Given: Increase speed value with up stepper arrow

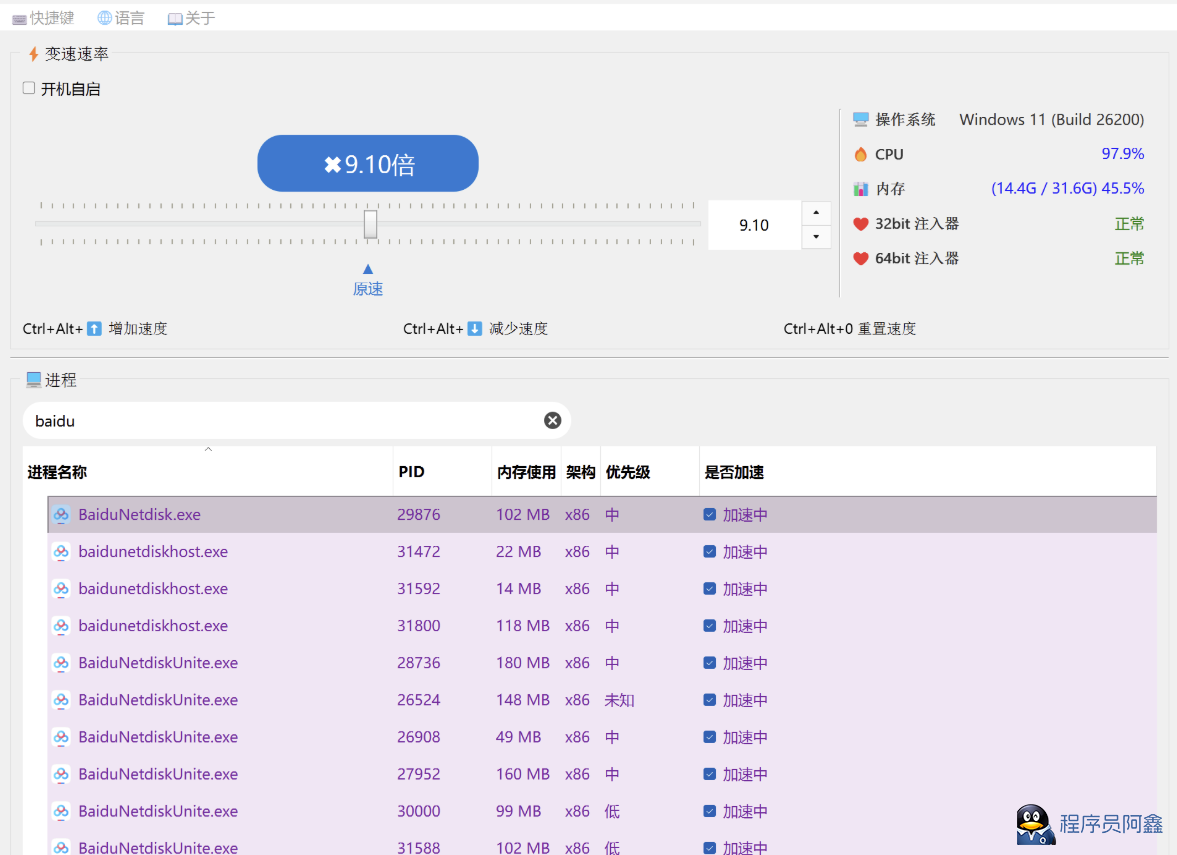Looking at the screenshot, I should [817, 213].
